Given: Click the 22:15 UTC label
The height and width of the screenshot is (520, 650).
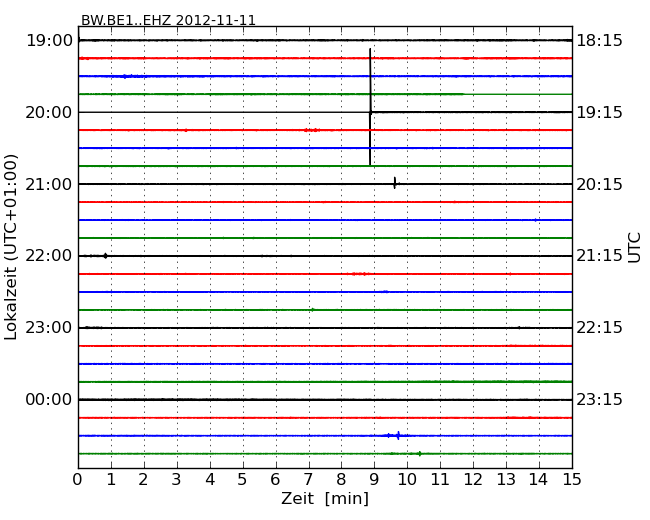Looking at the screenshot, I should (x=599, y=328).
